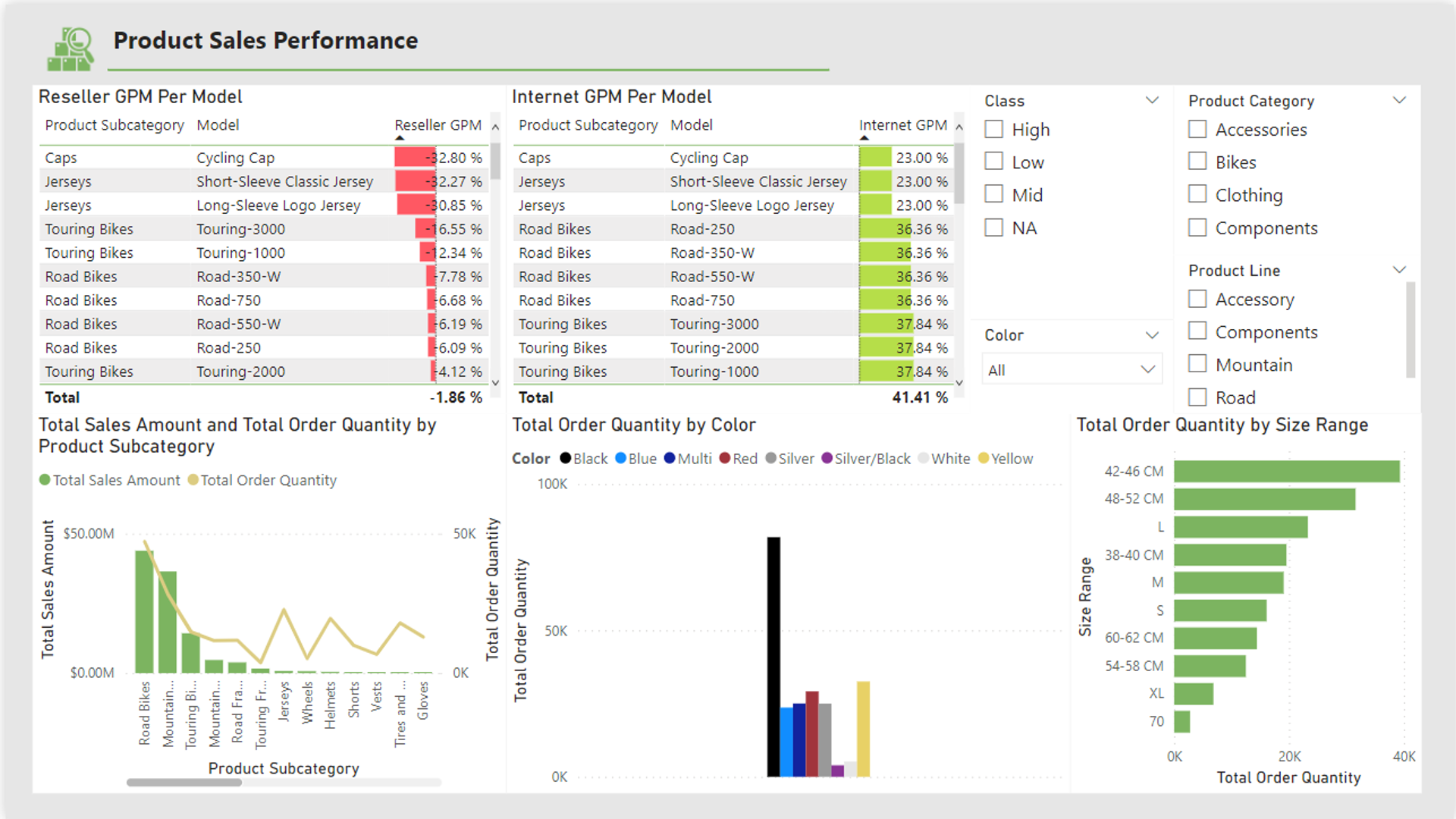
Task: Sort by the Product Subcategory column header
Action: 114,125
